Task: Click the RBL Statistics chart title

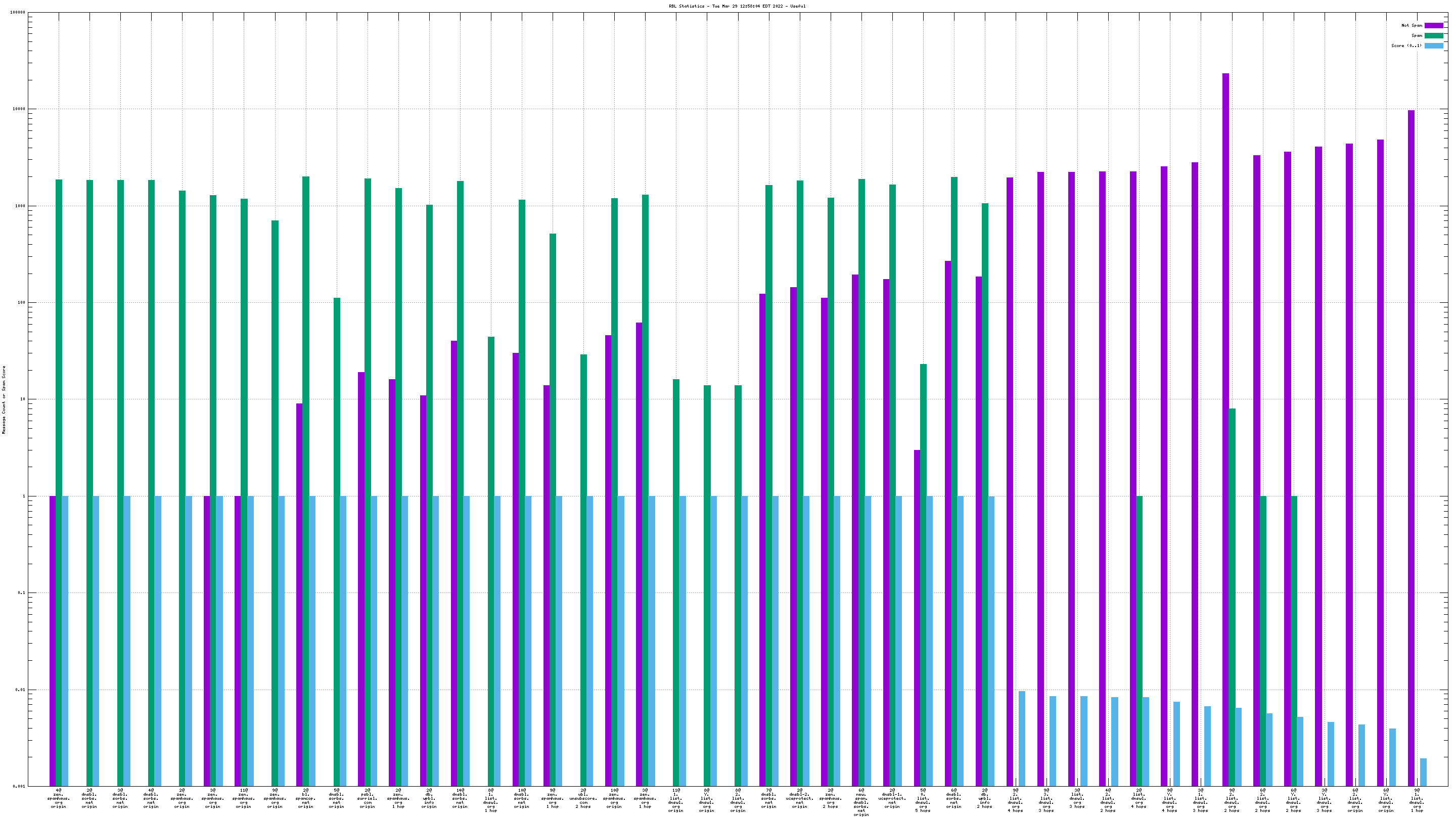Action: [737, 6]
